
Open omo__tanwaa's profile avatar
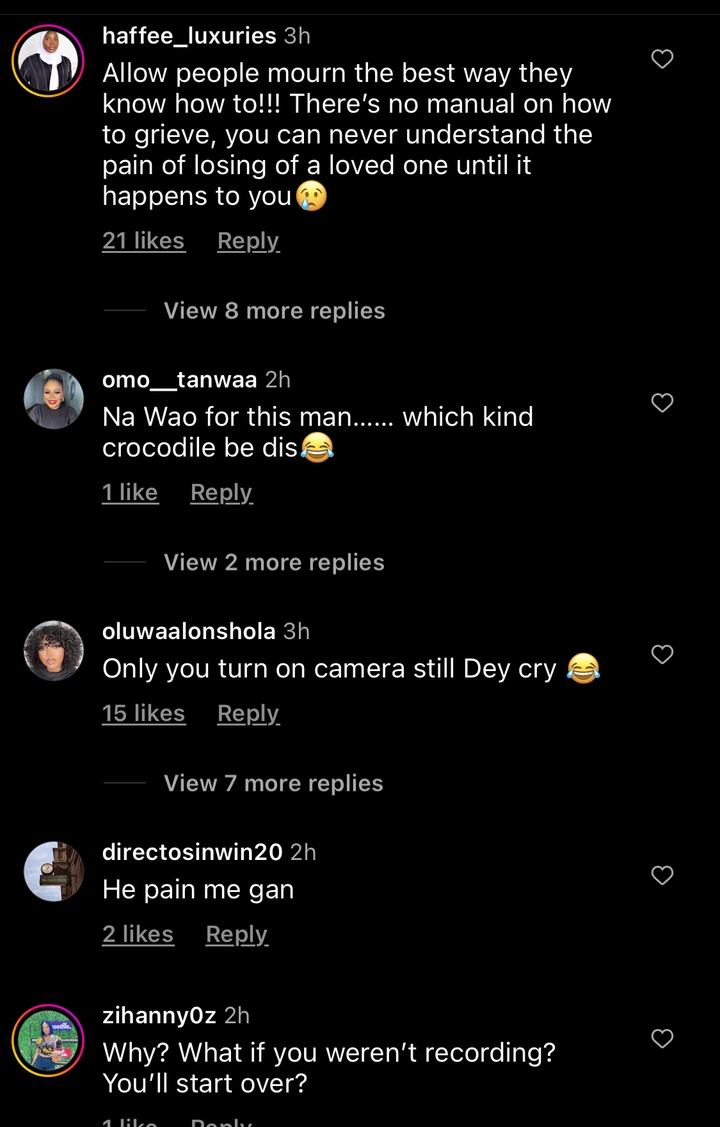tap(53, 399)
